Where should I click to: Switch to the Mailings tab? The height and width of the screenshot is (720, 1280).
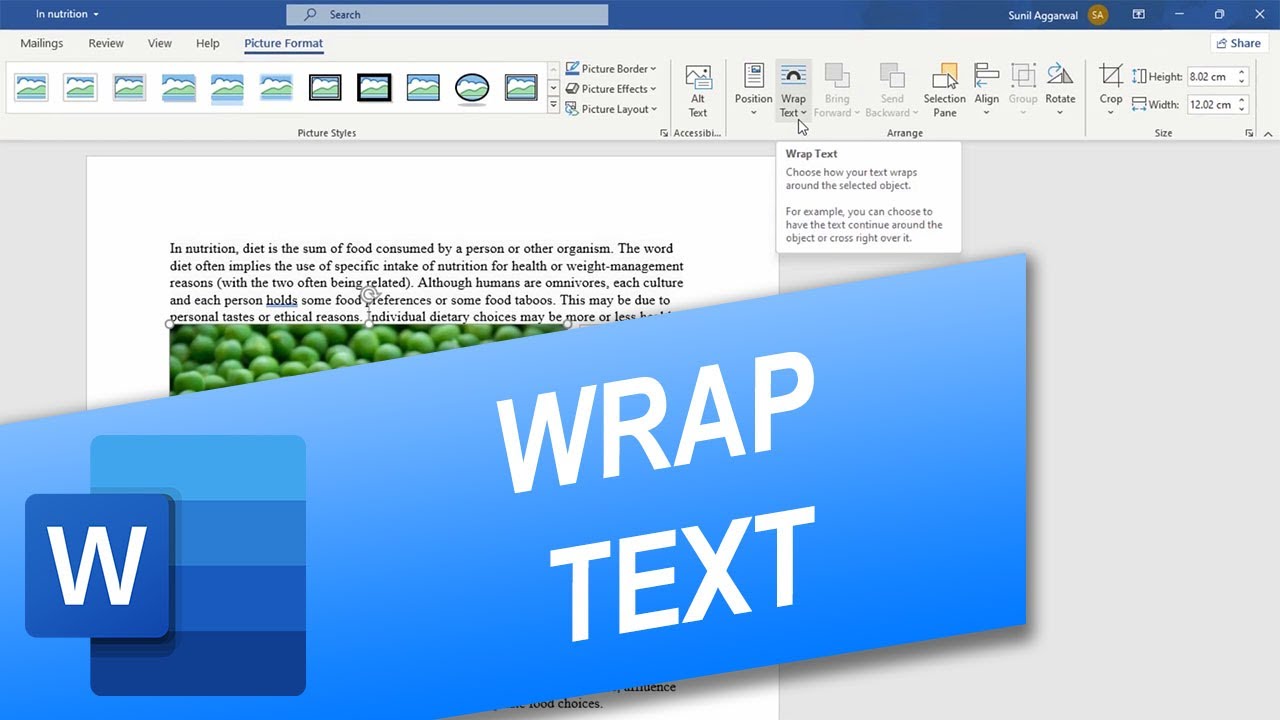[x=42, y=43]
